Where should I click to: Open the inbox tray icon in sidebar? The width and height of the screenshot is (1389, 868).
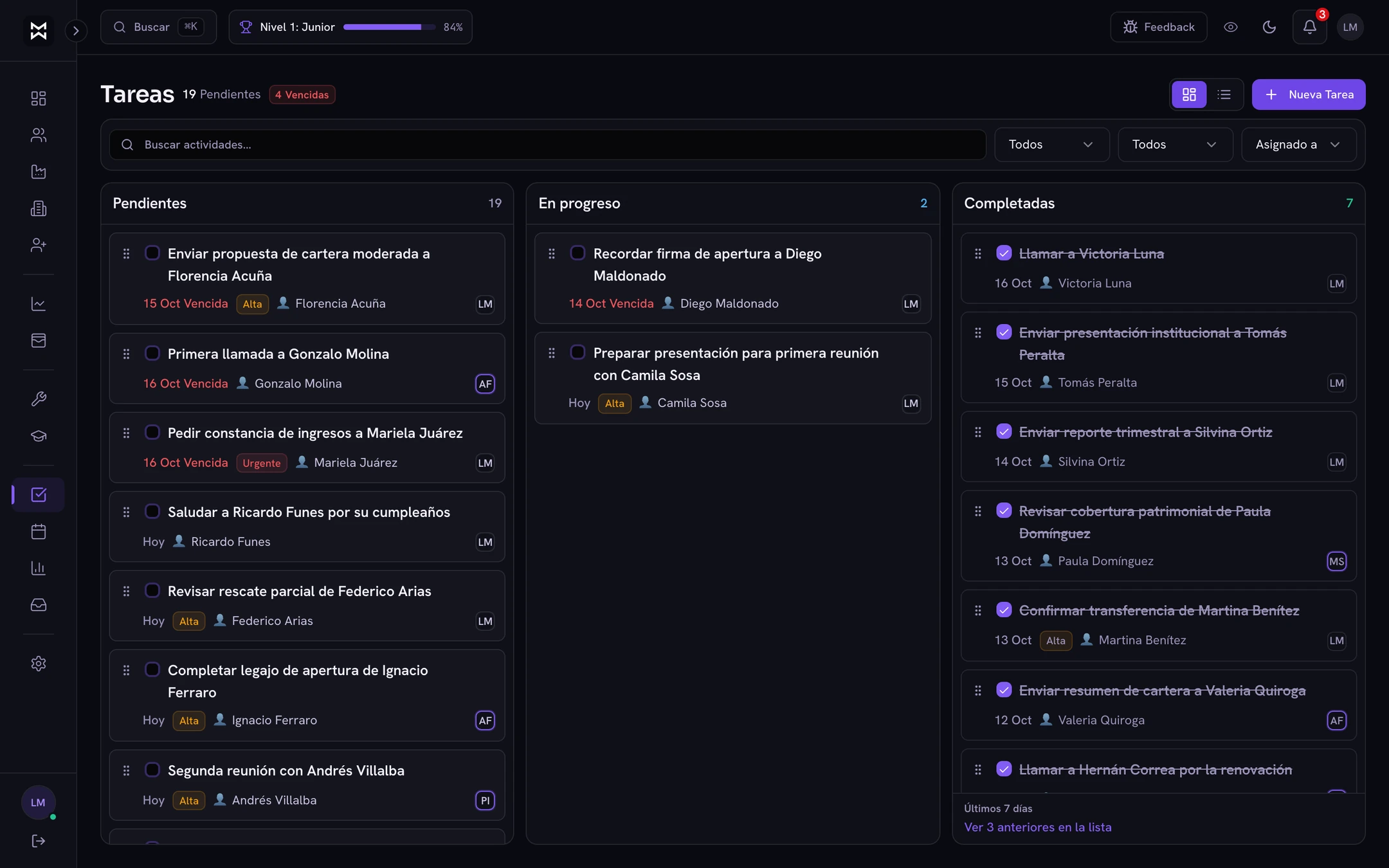pyautogui.click(x=39, y=604)
